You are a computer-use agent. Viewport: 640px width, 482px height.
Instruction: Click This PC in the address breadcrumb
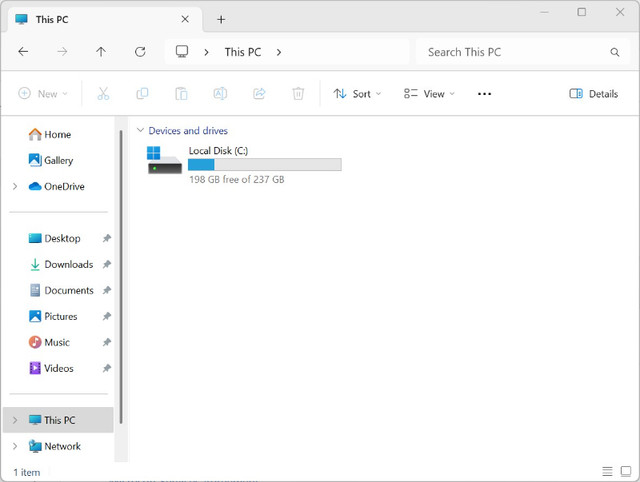pyautogui.click(x=243, y=52)
